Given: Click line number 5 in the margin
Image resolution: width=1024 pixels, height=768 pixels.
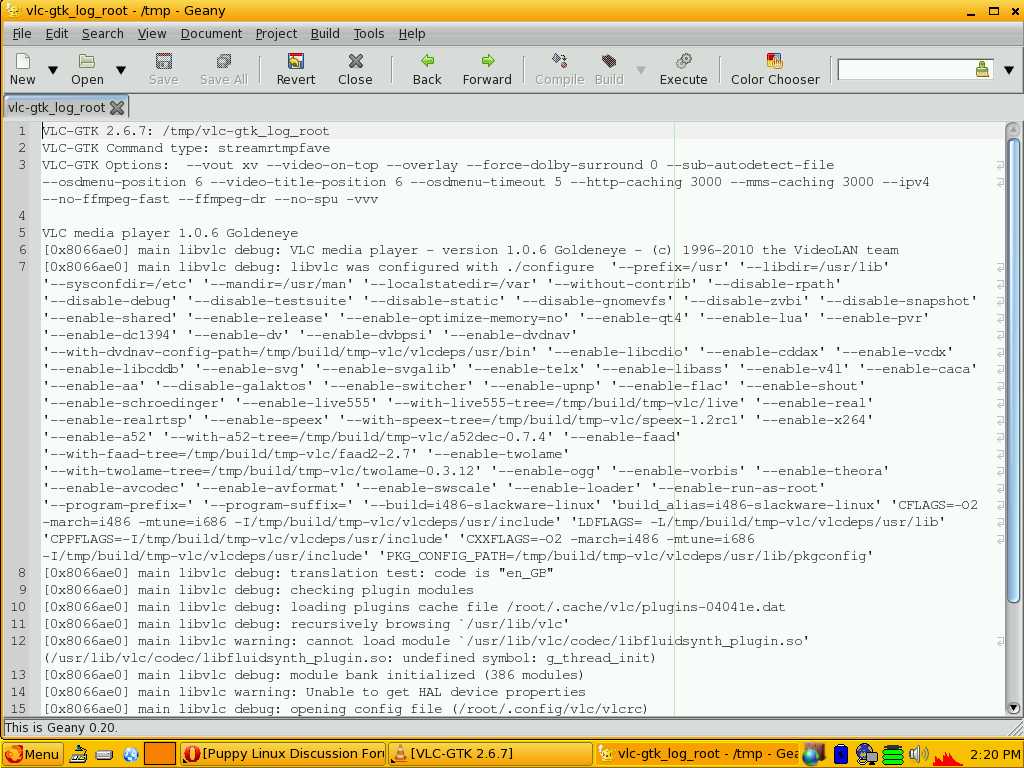Looking at the screenshot, I should coord(23,233).
